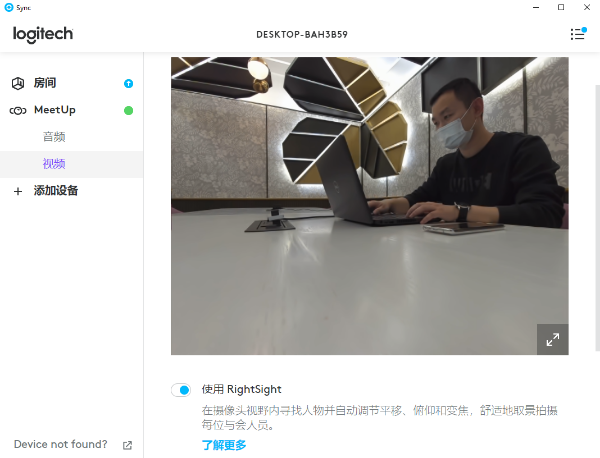Click the Device not found? link
This screenshot has width=600, height=458.
pyautogui.click(x=61, y=444)
